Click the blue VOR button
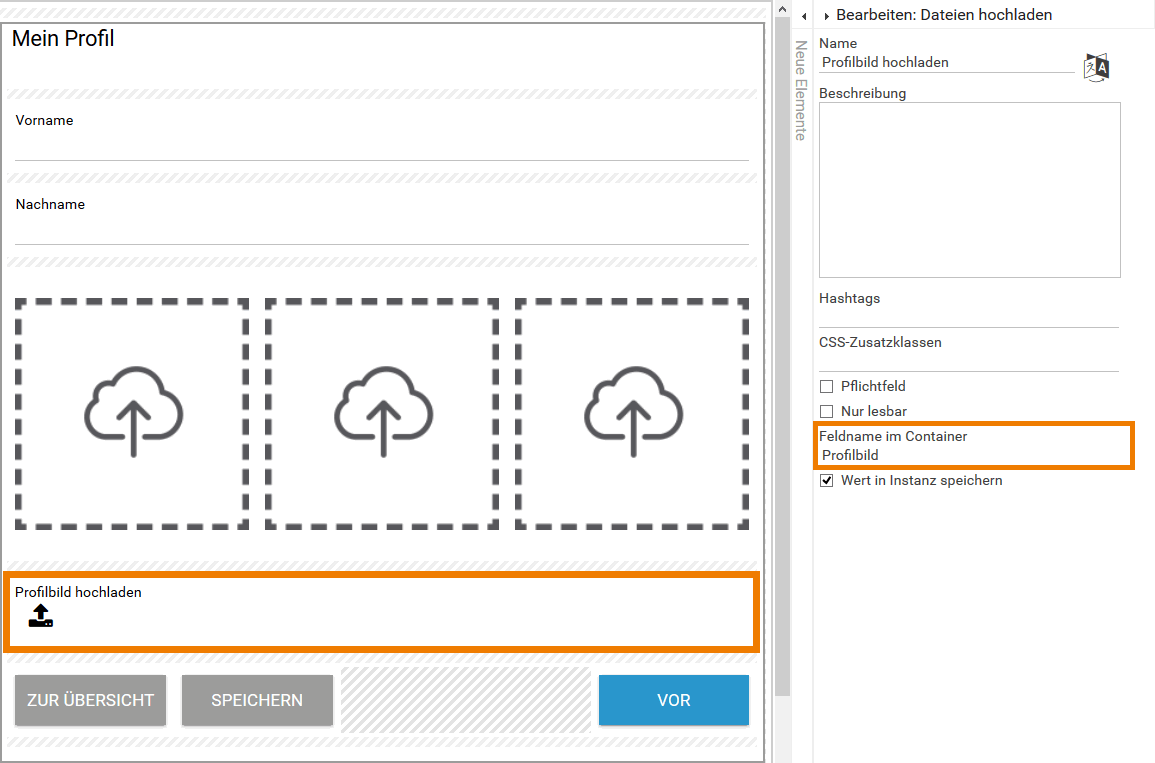This screenshot has width=1155, height=763. (x=673, y=700)
